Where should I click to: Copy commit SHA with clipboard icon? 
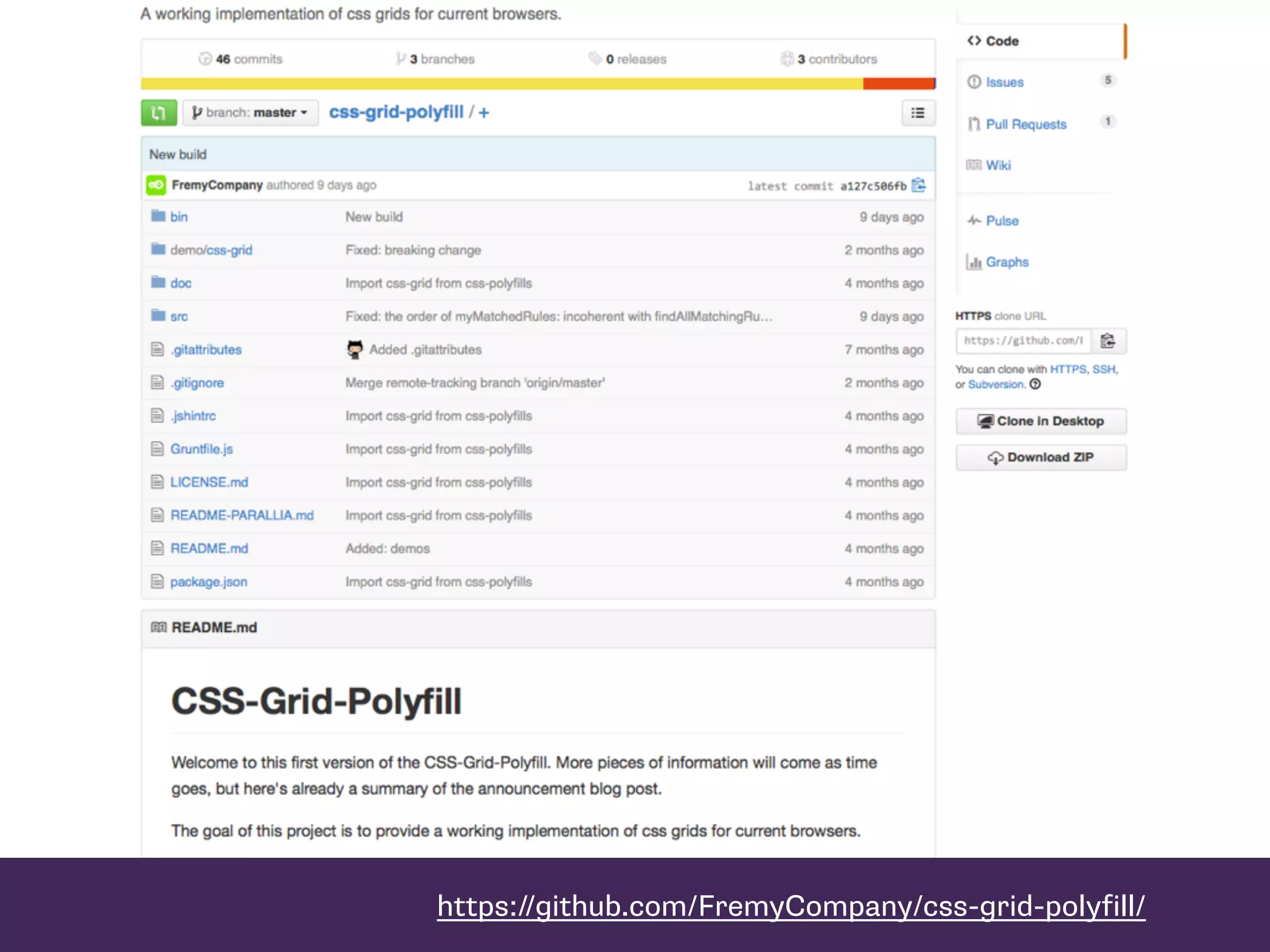pos(918,185)
